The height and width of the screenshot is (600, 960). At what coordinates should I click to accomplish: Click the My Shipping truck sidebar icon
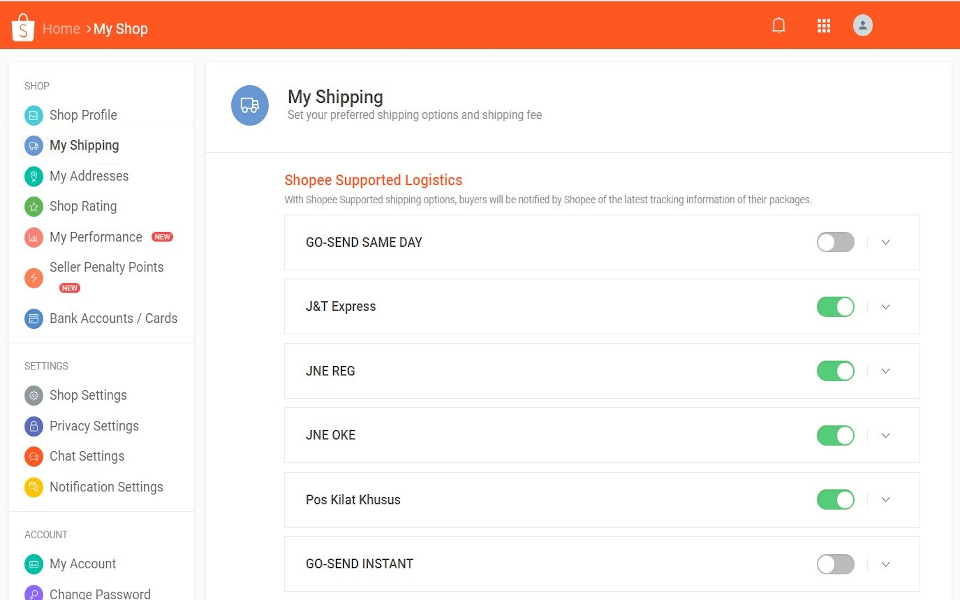(x=34, y=146)
